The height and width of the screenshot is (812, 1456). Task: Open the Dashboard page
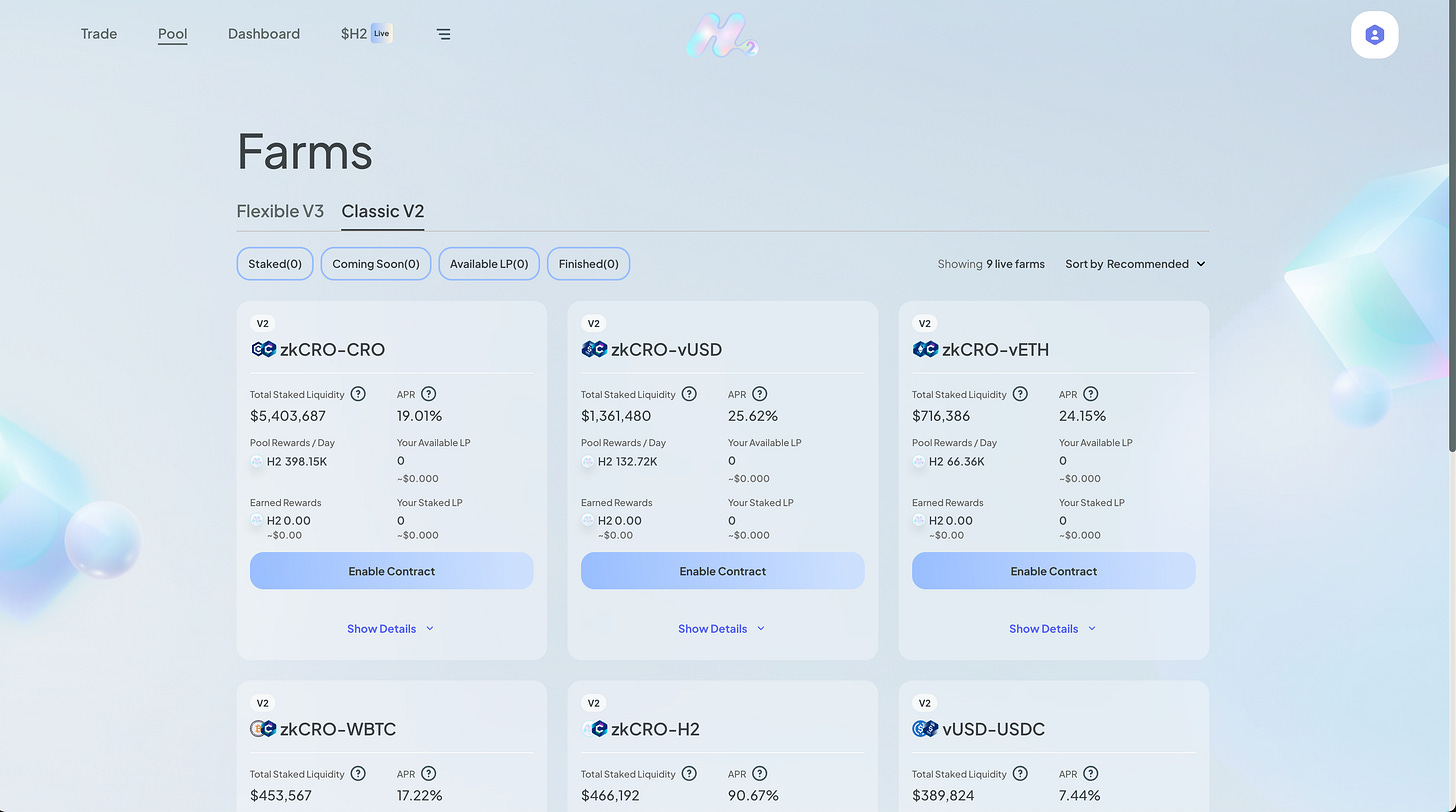(264, 34)
